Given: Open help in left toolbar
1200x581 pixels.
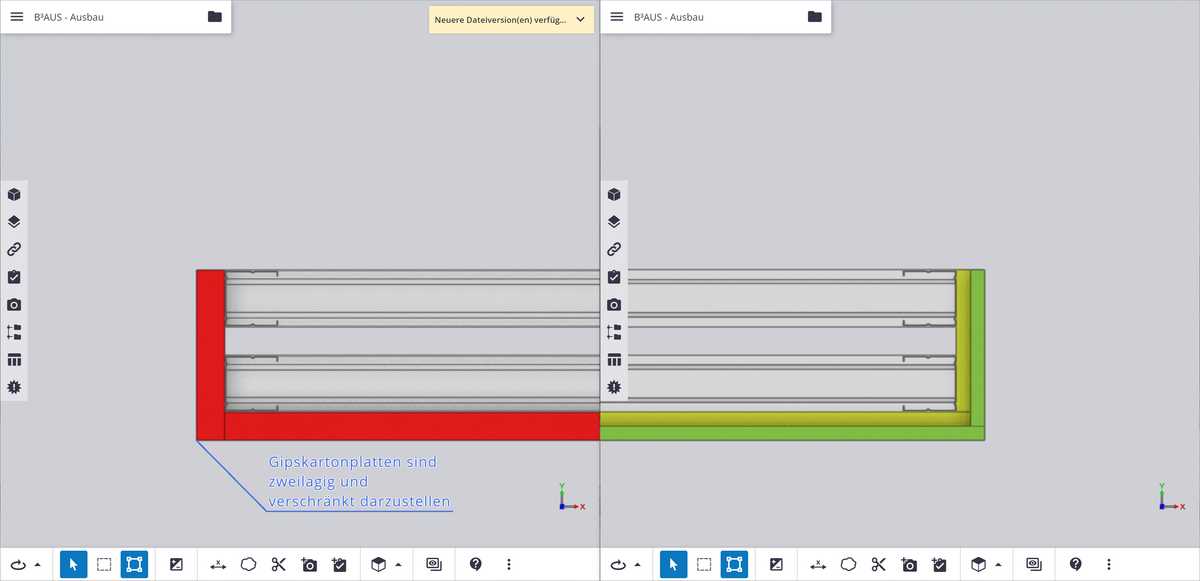Looking at the screenshot, I should coord(476,565).
